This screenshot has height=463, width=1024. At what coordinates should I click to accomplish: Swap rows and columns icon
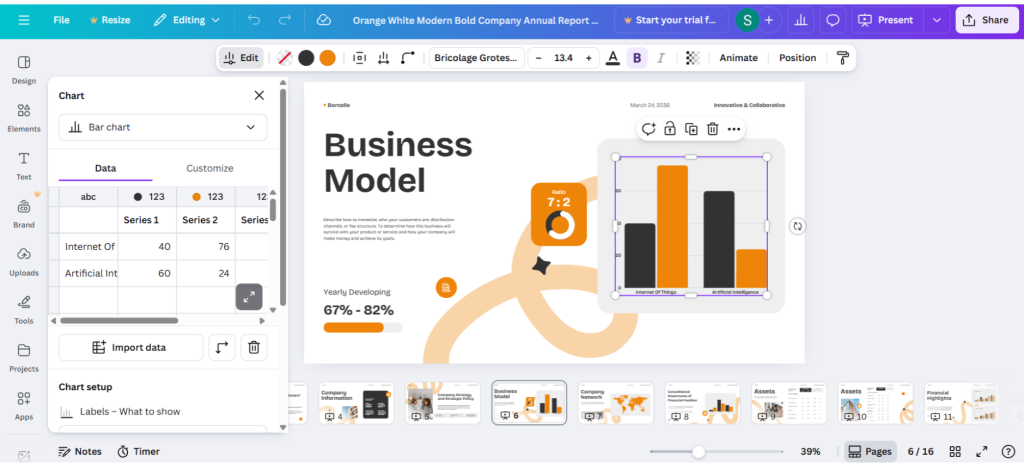222,347
